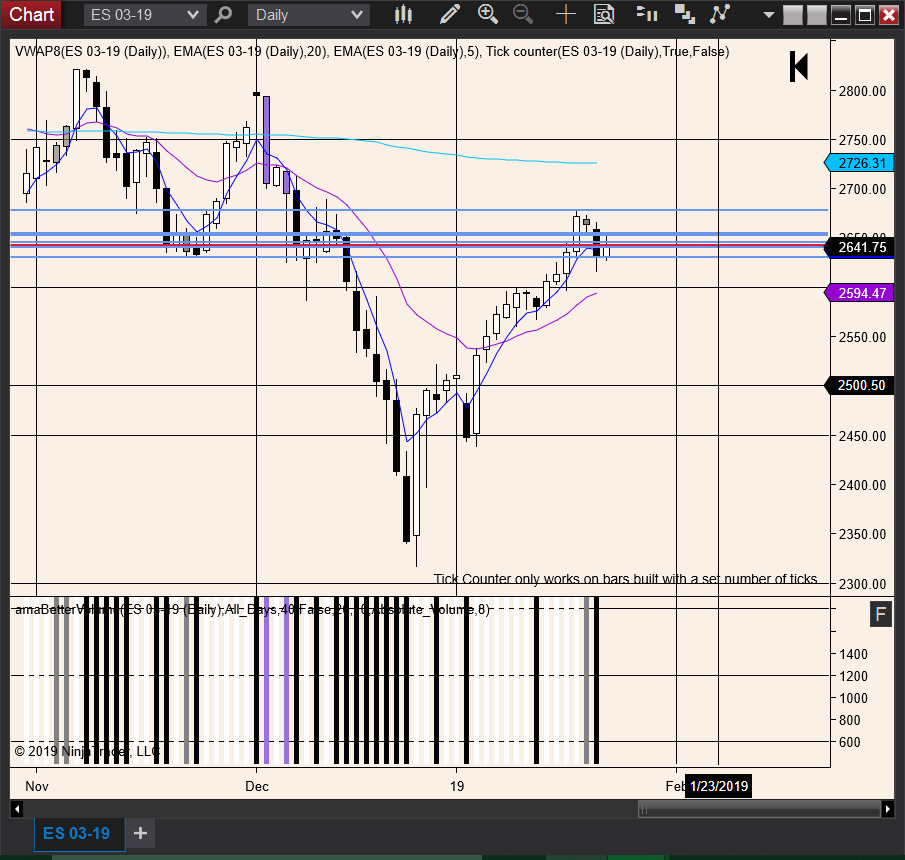The height and width of the screenshot is (860, 905).
Task: Open the chart bar style selector
Action: pyautogui.click(x=403, y=14)
